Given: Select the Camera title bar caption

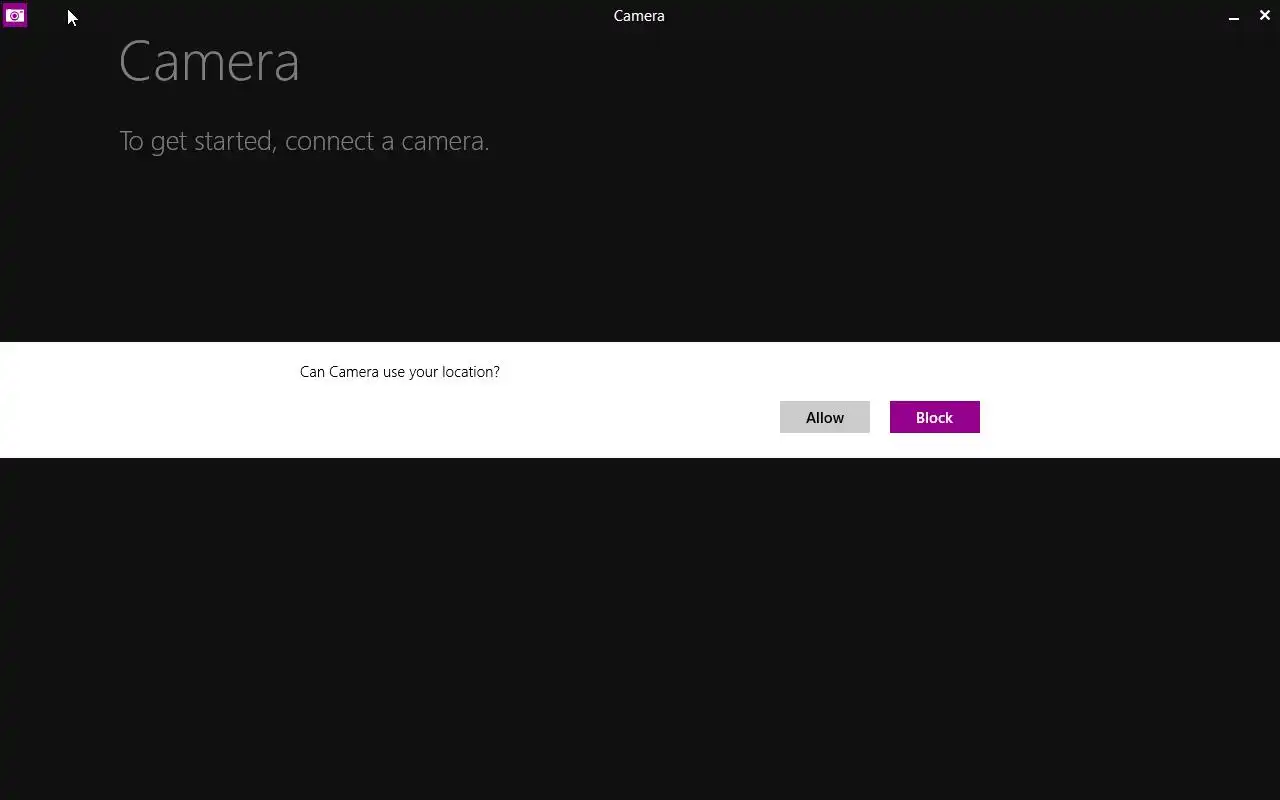Looking at the screenshot, I should click(639, 16).
